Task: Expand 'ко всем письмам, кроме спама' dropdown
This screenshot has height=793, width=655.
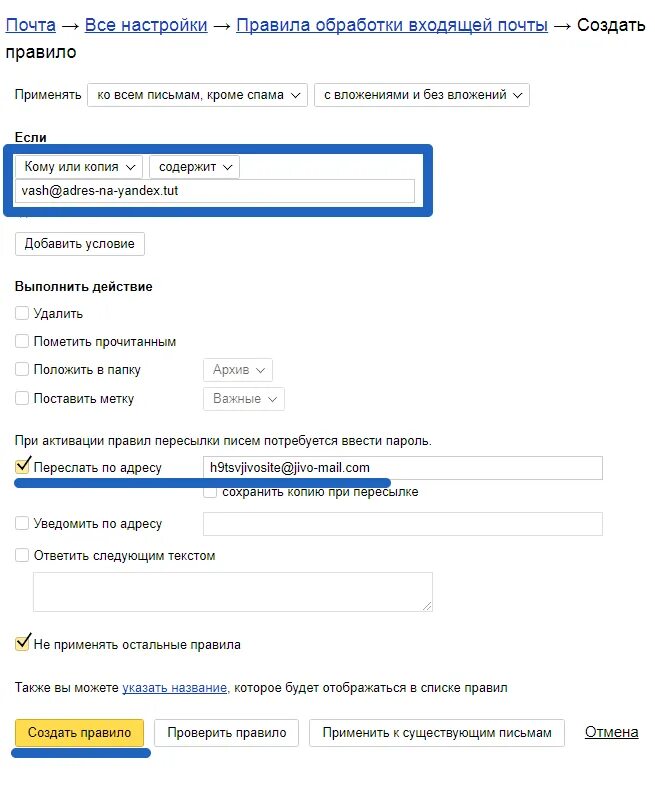Action: pyautogui.click(x=197, y=95)
